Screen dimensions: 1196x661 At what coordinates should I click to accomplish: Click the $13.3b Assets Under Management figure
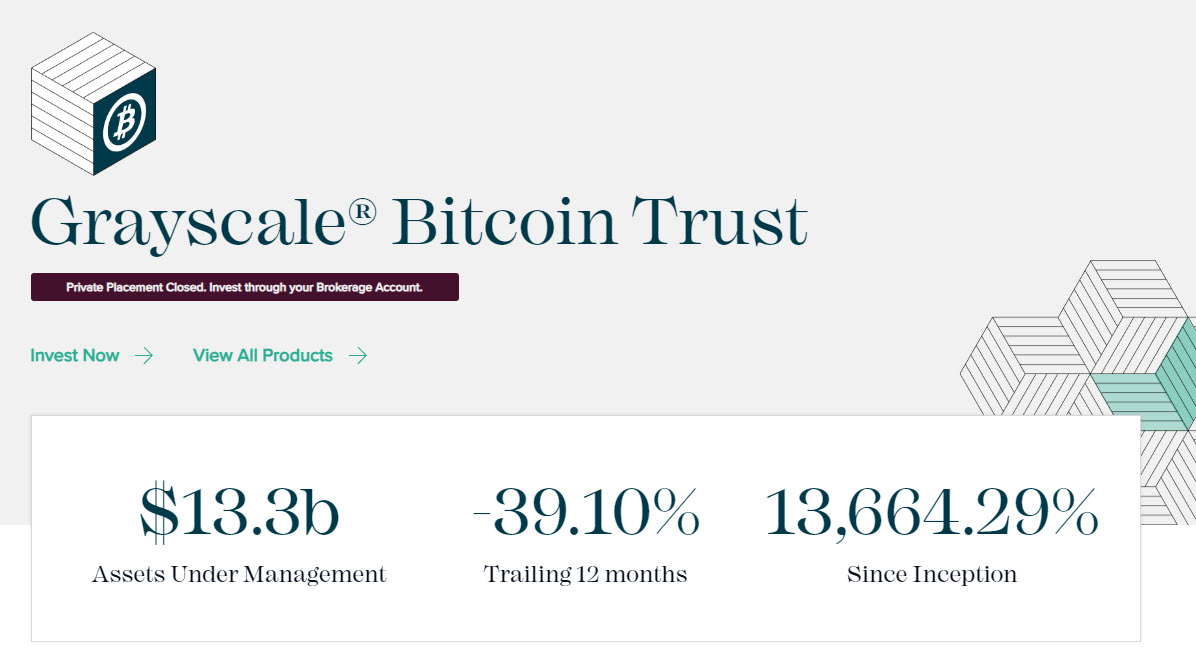coord(238,512)
